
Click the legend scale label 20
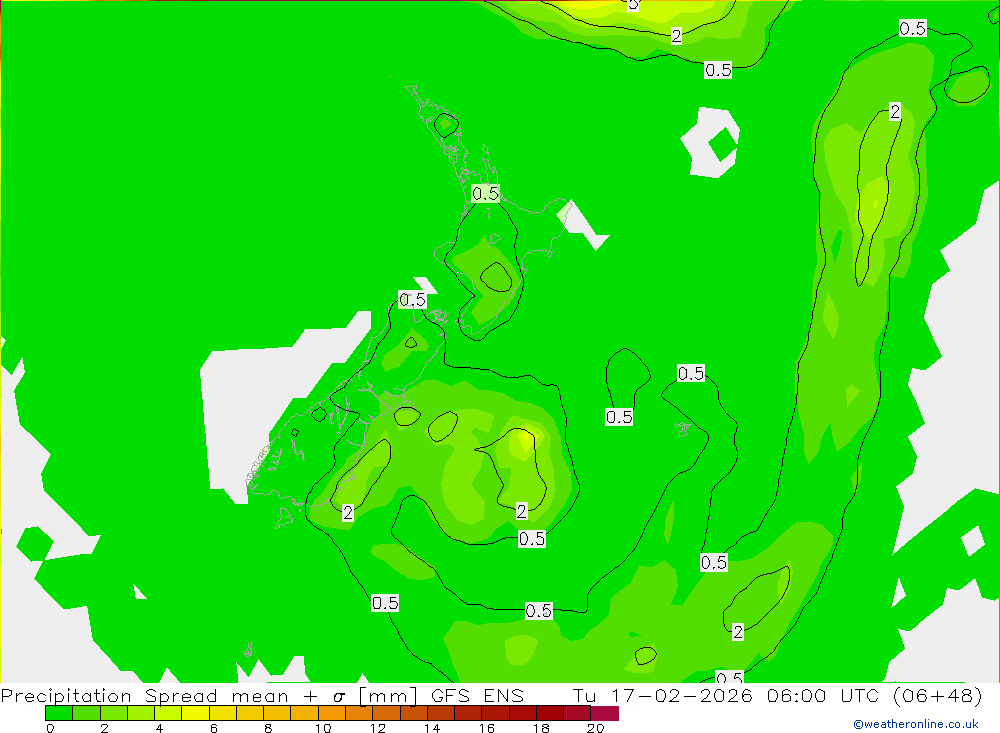click(596, 728)
